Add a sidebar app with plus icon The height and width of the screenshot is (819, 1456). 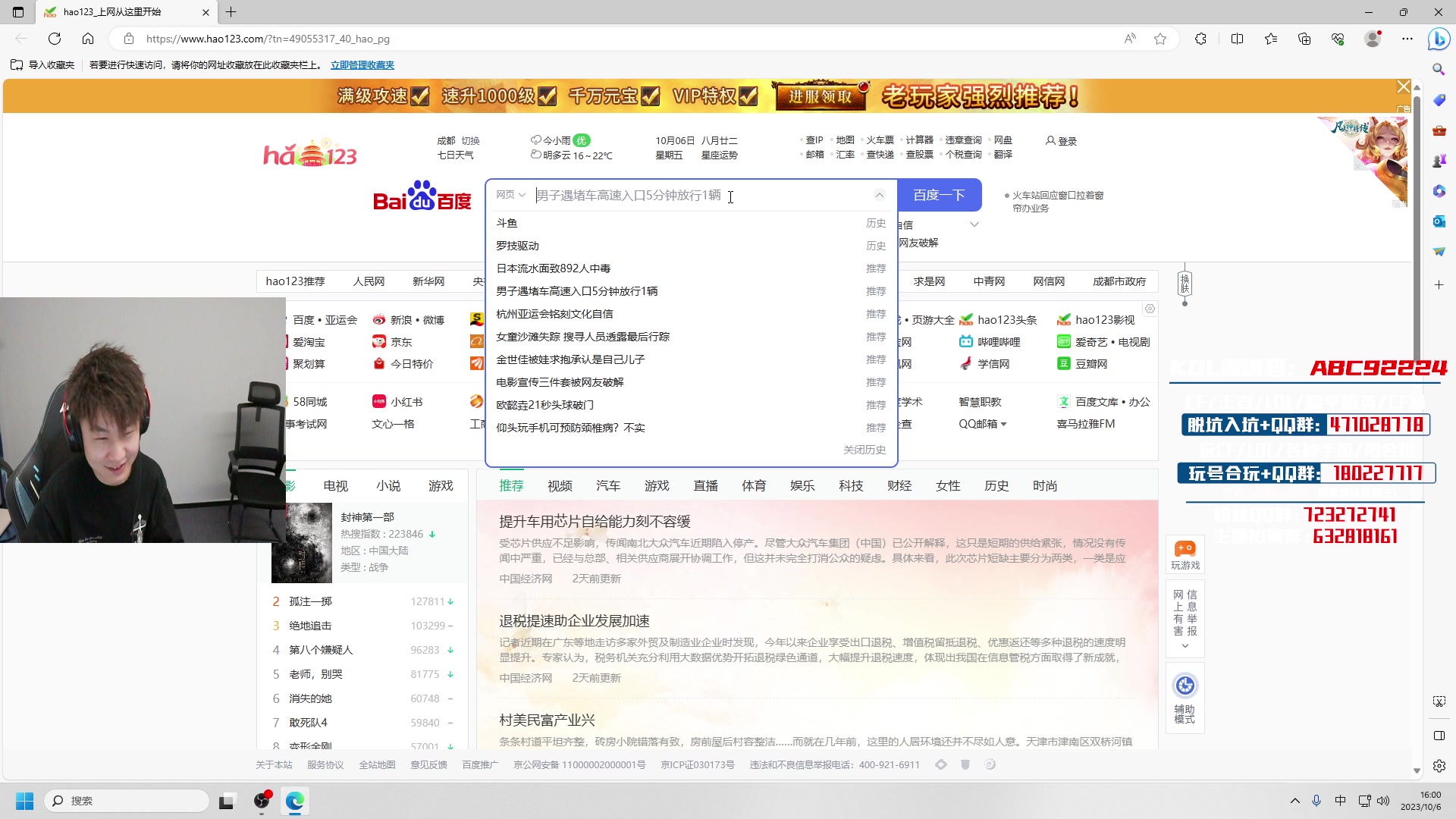1439,285
